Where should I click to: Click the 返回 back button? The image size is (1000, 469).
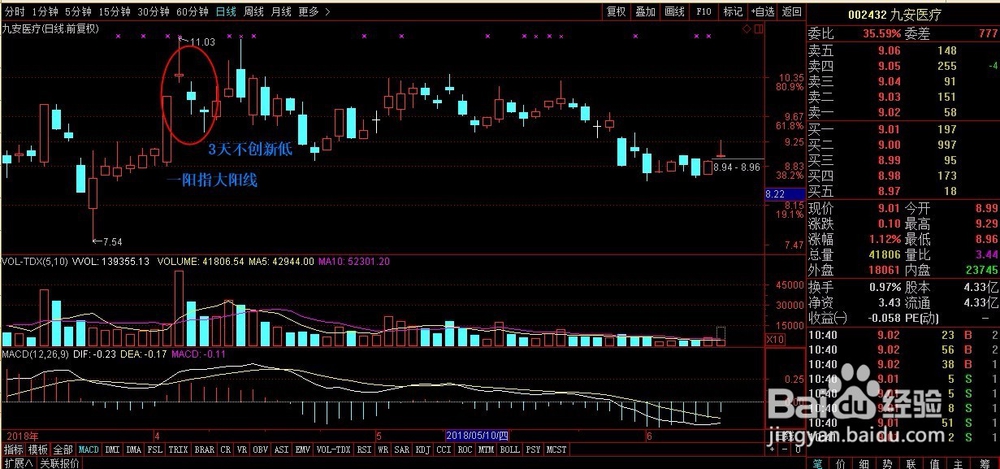pos(791,11)
